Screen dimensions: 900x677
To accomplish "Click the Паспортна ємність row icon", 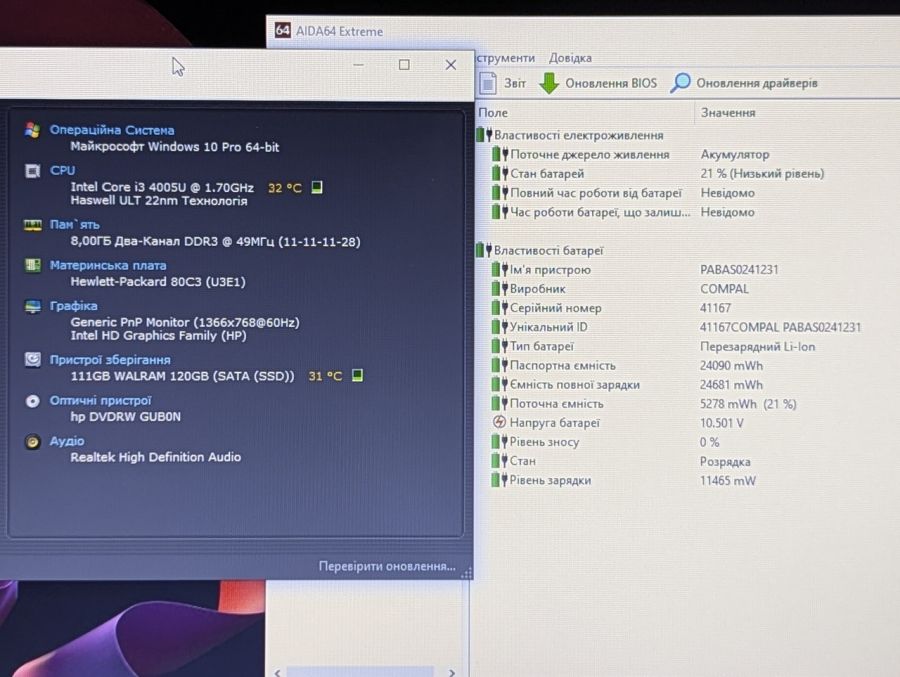I will point(500,365).
